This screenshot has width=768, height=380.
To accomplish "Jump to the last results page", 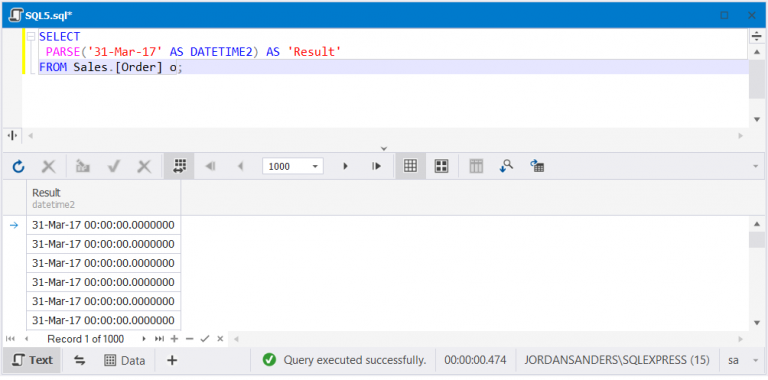I will [x=376, y=166].
